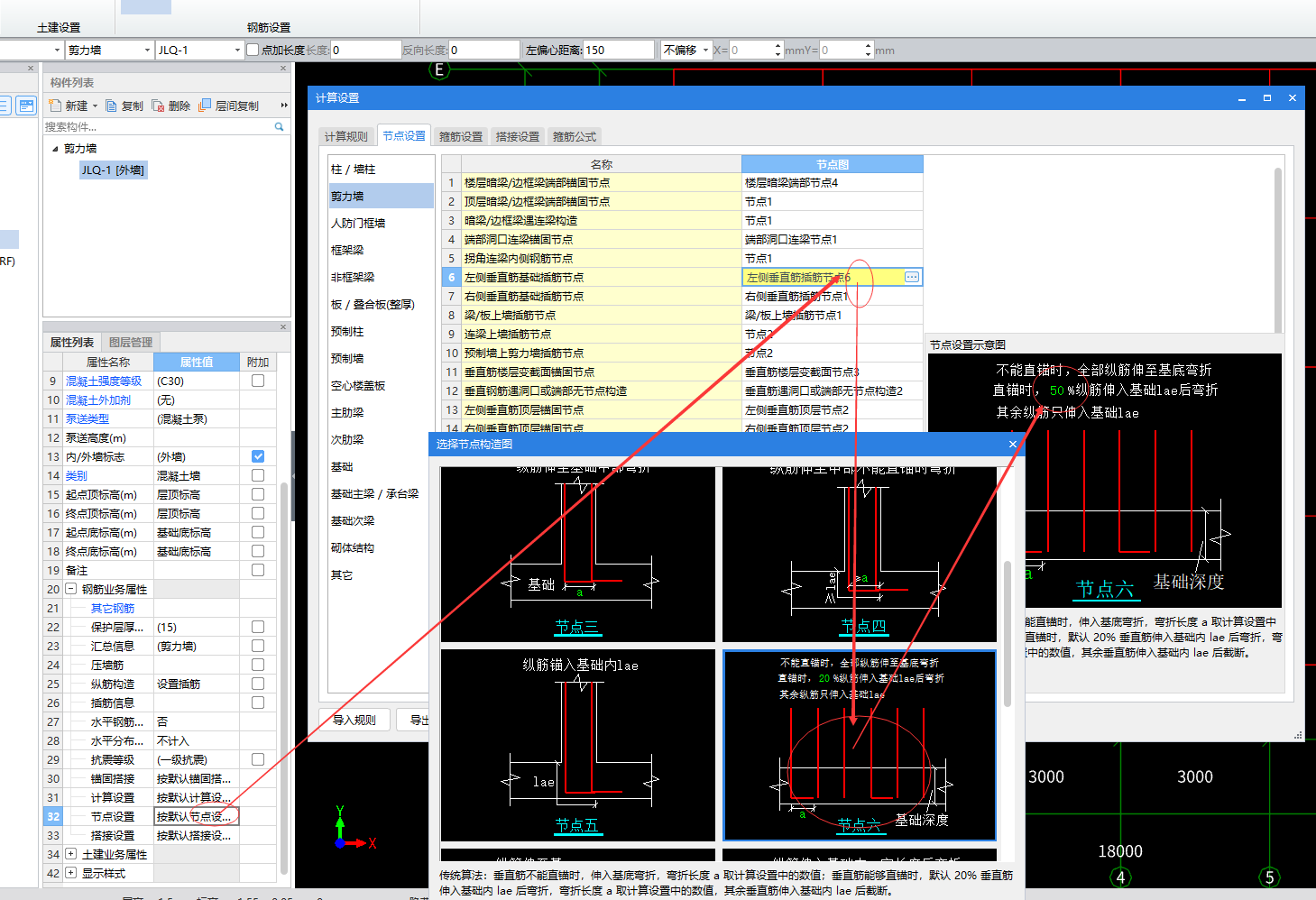Select 框架梁 in category list
Screen dimensions: 1316x900
(x=381, y=250)
